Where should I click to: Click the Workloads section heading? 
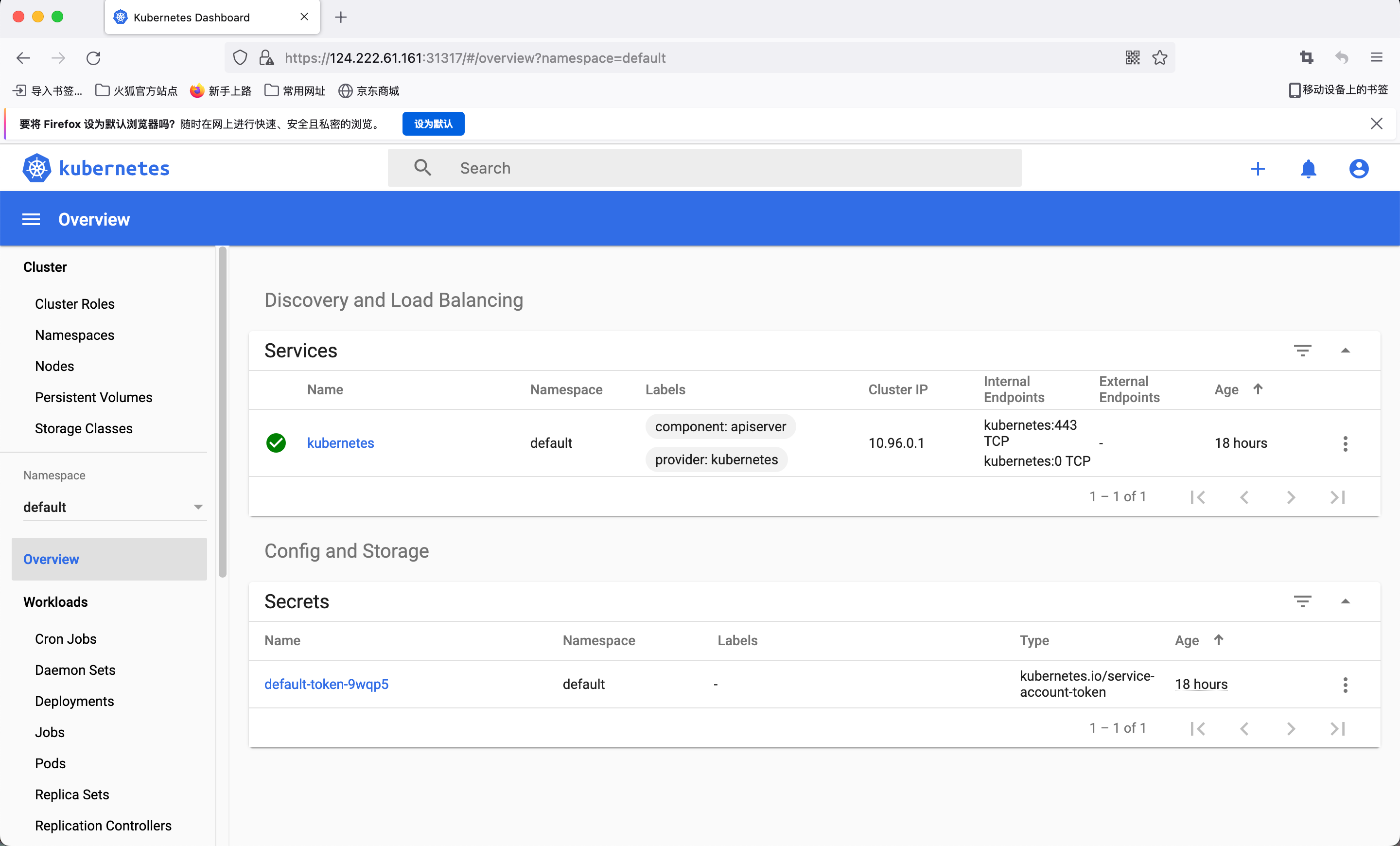click(56, 602)
